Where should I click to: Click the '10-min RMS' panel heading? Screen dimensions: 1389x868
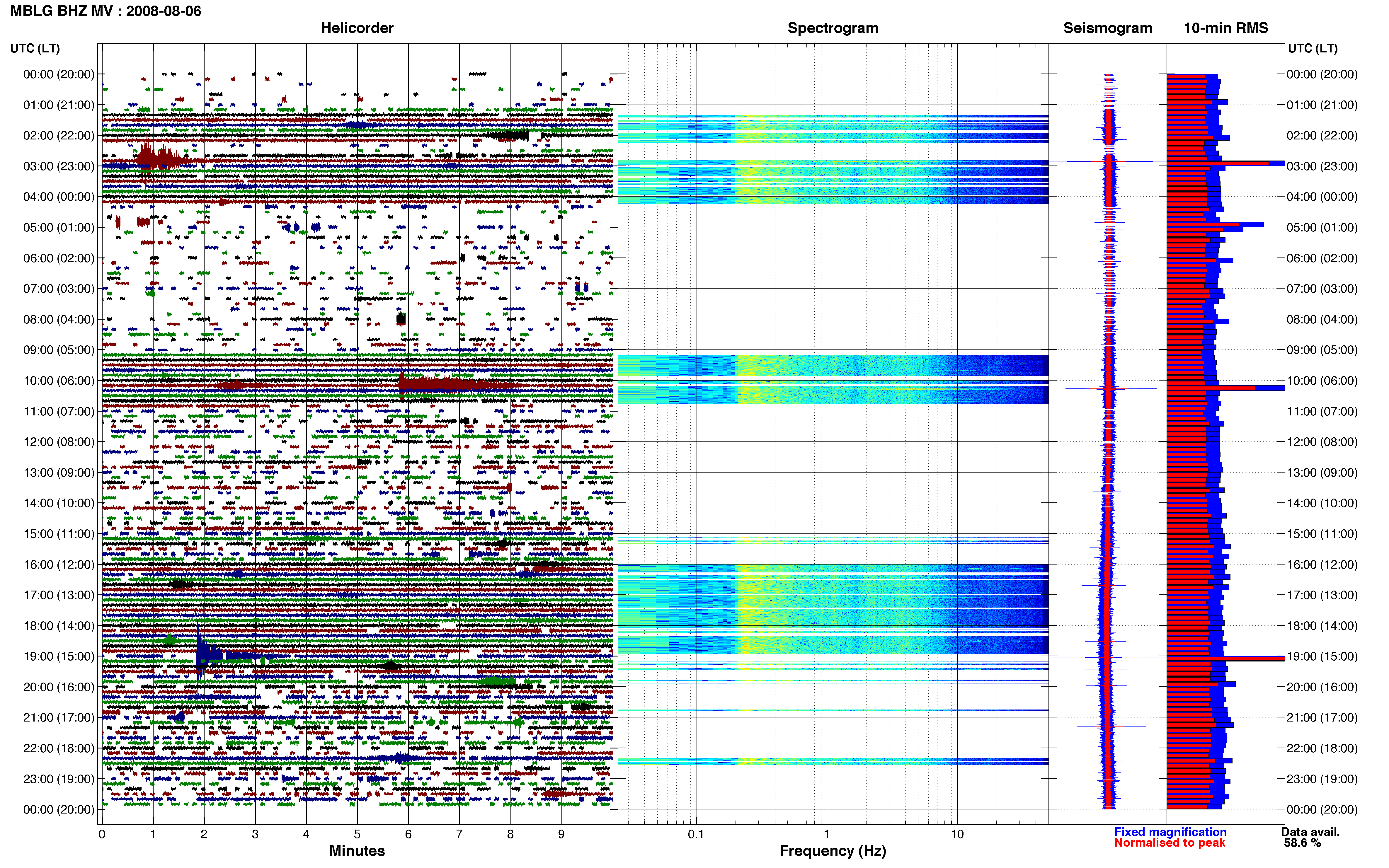[1225, 28]
